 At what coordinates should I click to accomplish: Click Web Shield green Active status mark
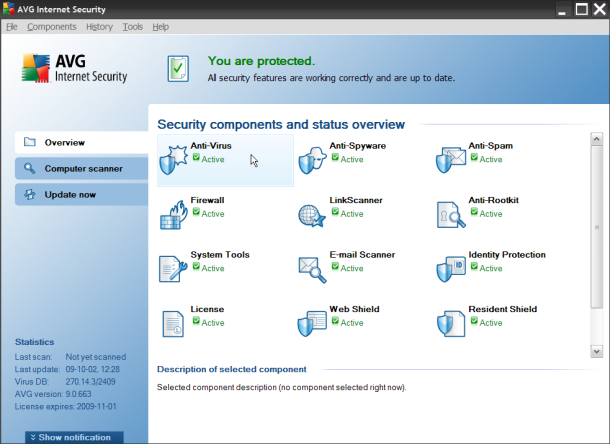click(335, 321)
